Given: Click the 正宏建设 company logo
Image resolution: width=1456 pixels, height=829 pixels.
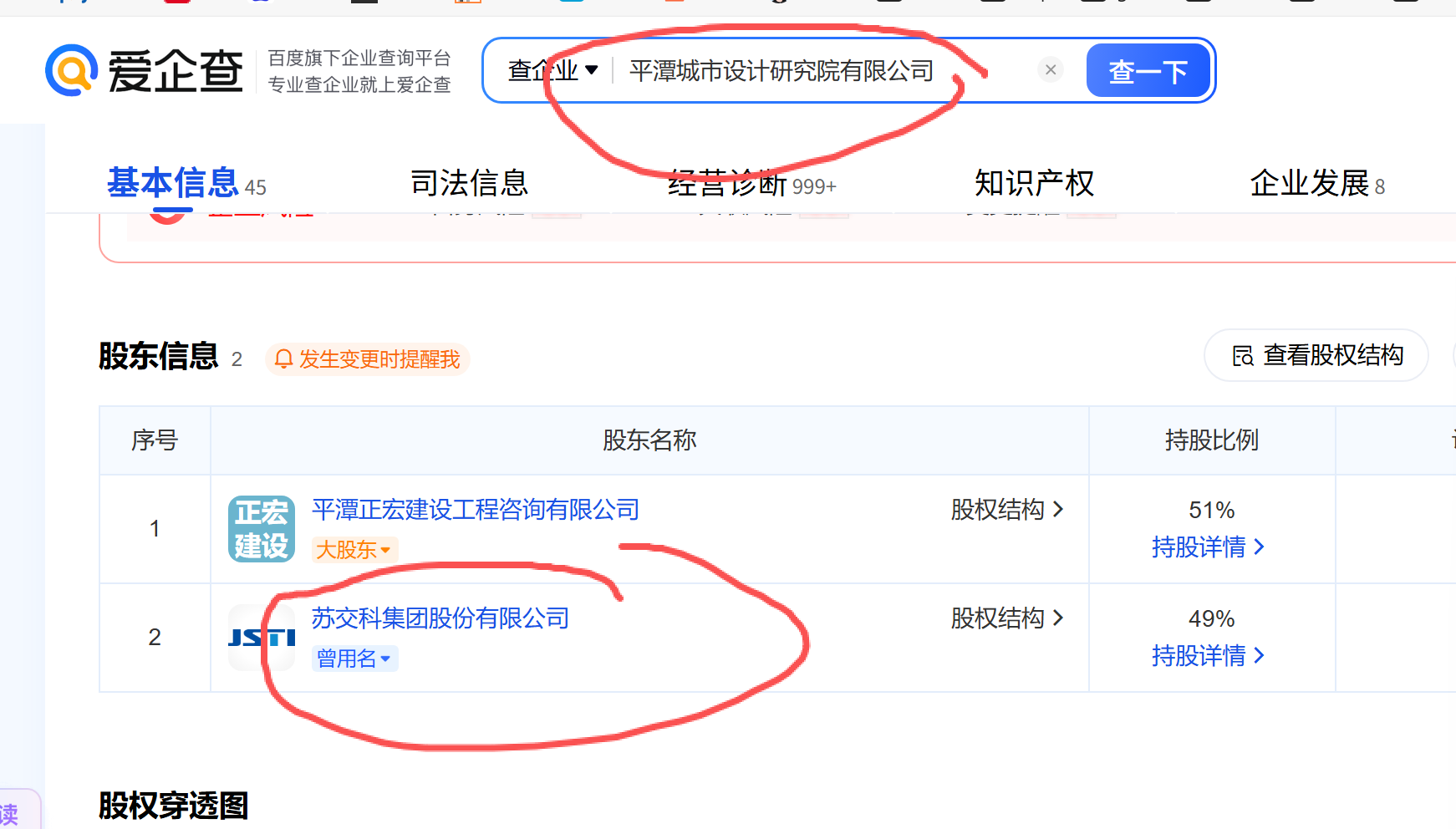Looking at the screenshot, I should coord(262,529).
